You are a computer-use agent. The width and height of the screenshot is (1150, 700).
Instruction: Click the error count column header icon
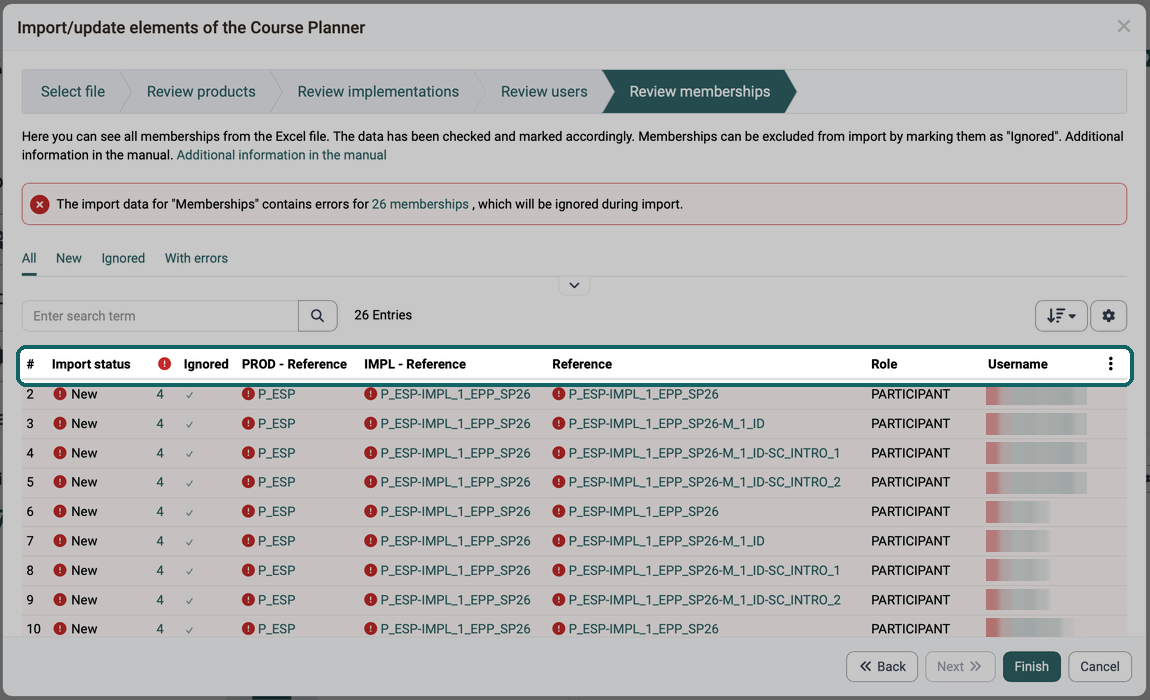pos(164,364)
